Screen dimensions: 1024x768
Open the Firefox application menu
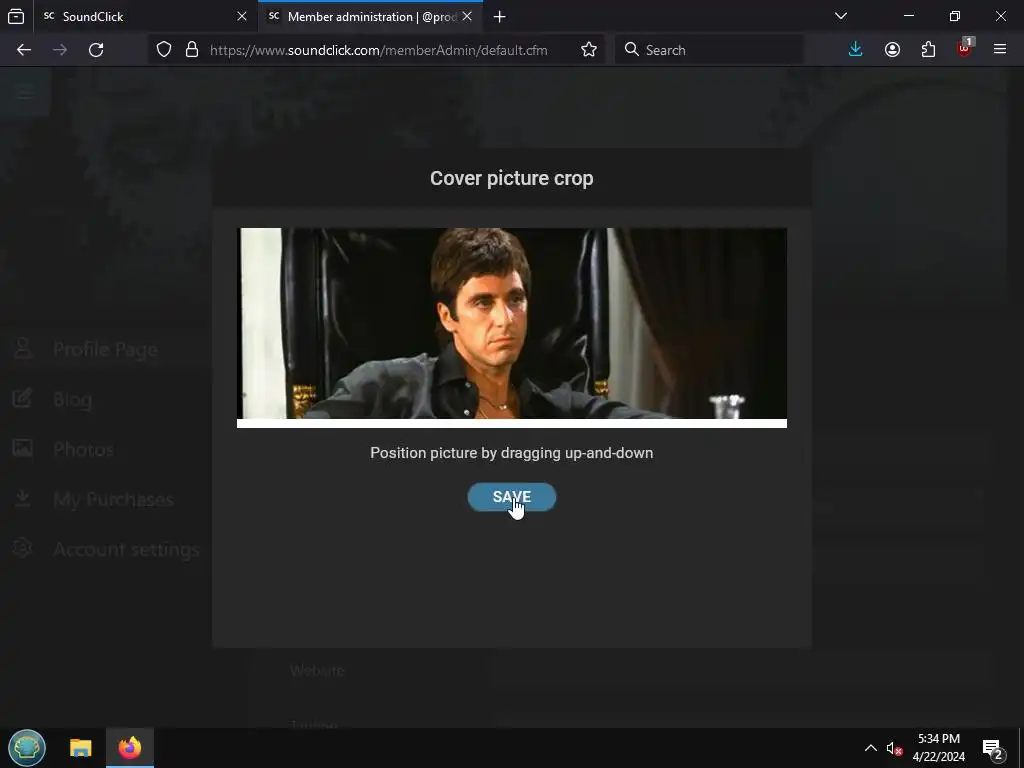[1000, 50]
